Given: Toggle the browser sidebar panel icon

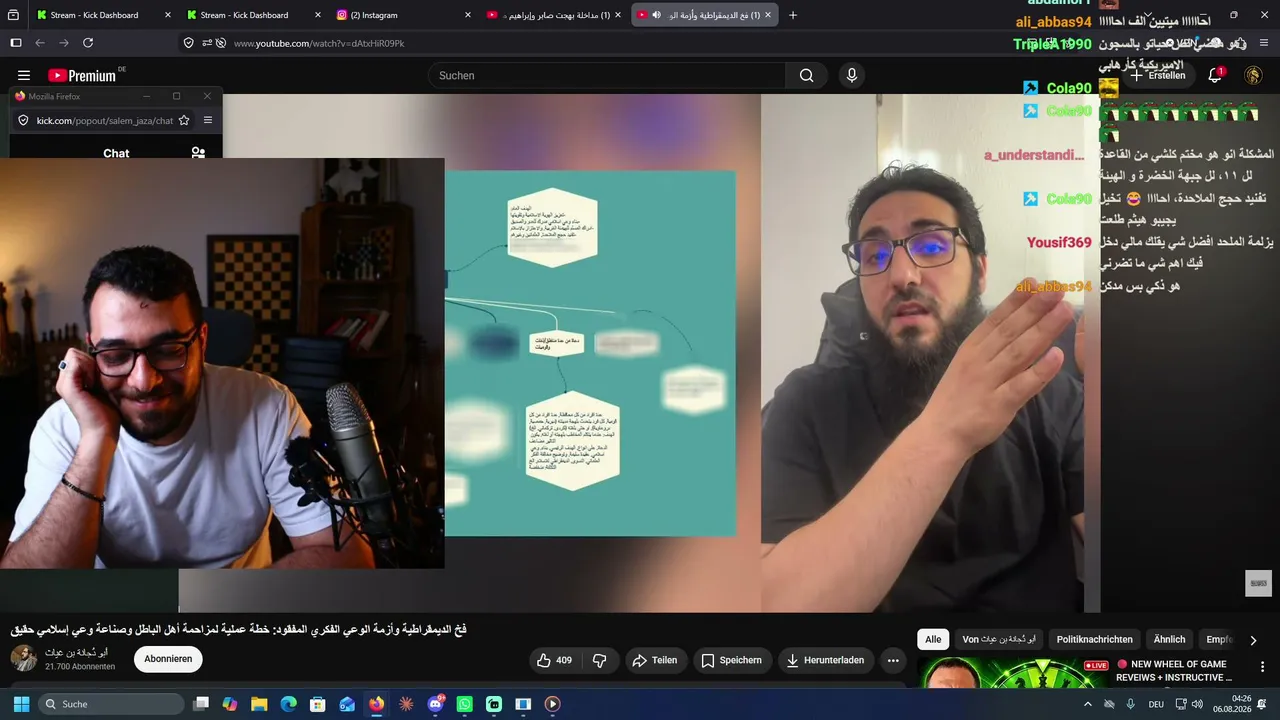Looking at the screenshot, I should tap(15, 43).
